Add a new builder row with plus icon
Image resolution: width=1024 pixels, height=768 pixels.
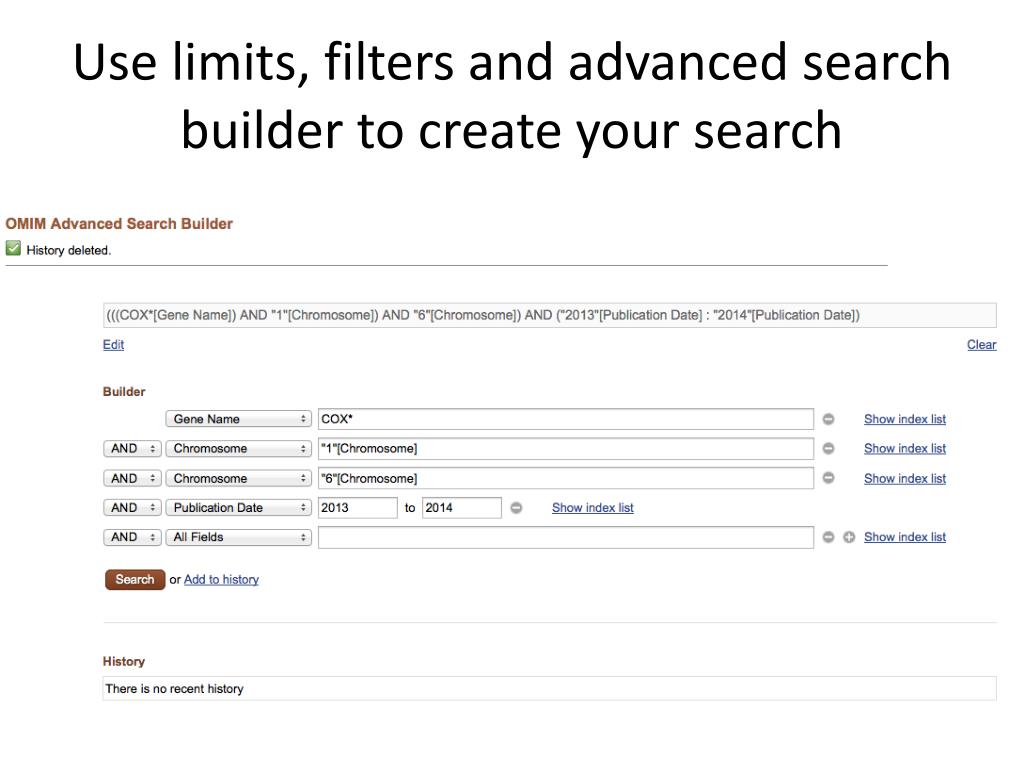coord(849,537)
